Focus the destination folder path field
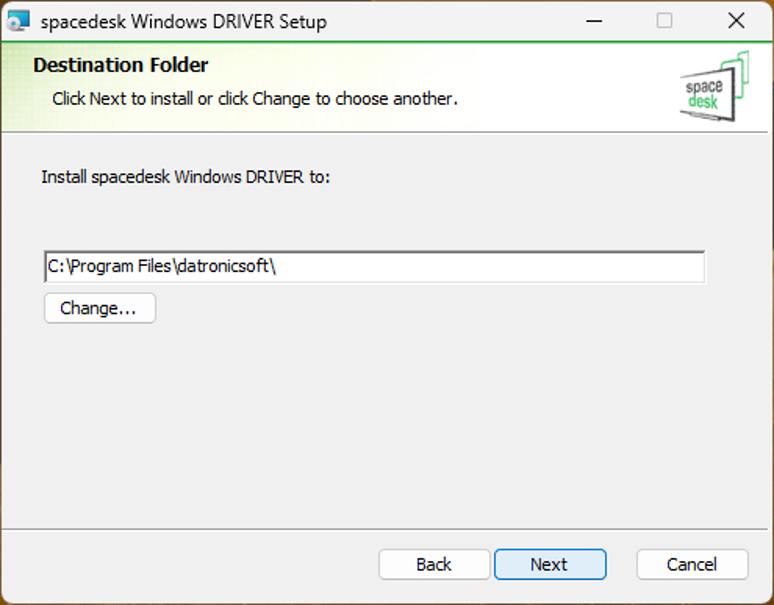 [375, 266]
